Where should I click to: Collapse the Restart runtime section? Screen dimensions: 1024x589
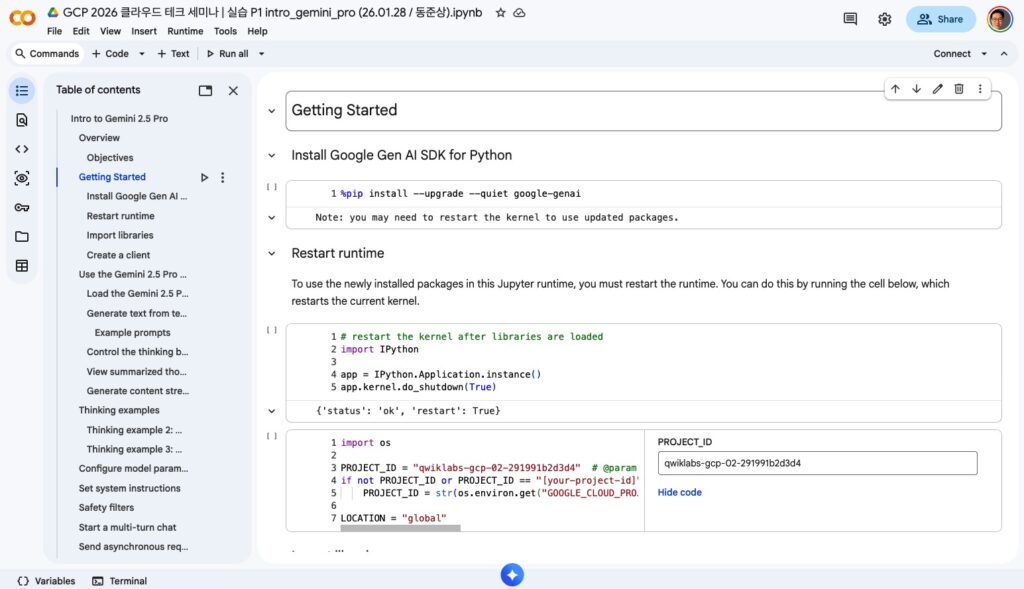coord(271,254)
